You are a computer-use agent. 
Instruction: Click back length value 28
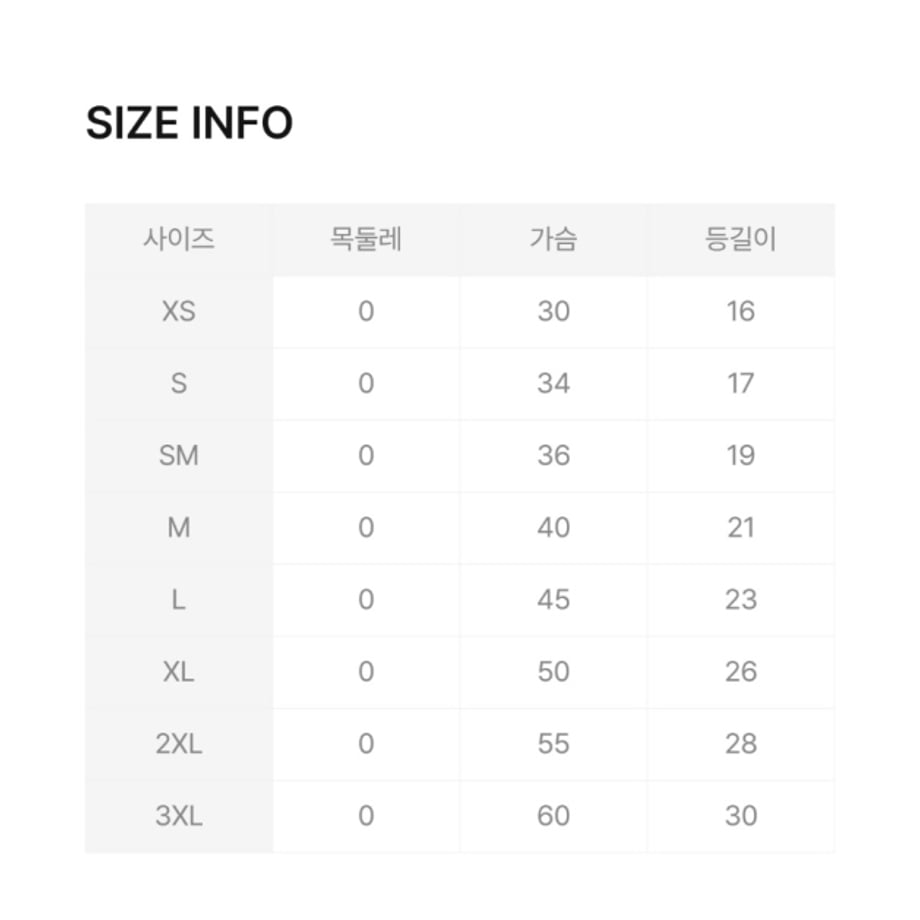740,744
